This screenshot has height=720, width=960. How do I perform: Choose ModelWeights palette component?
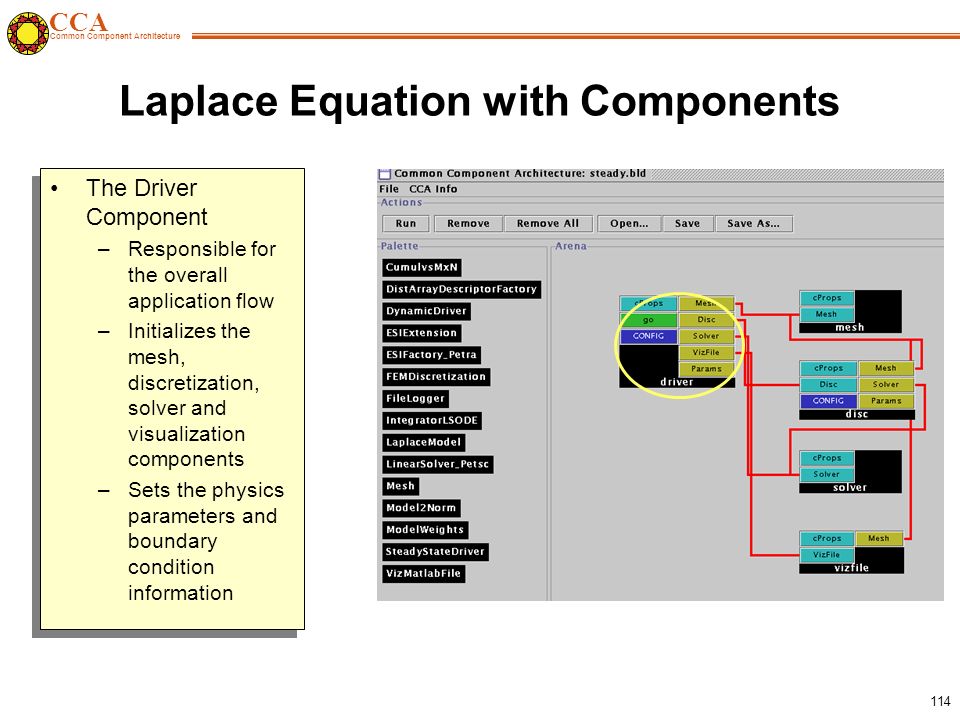[x=425, y=530]
